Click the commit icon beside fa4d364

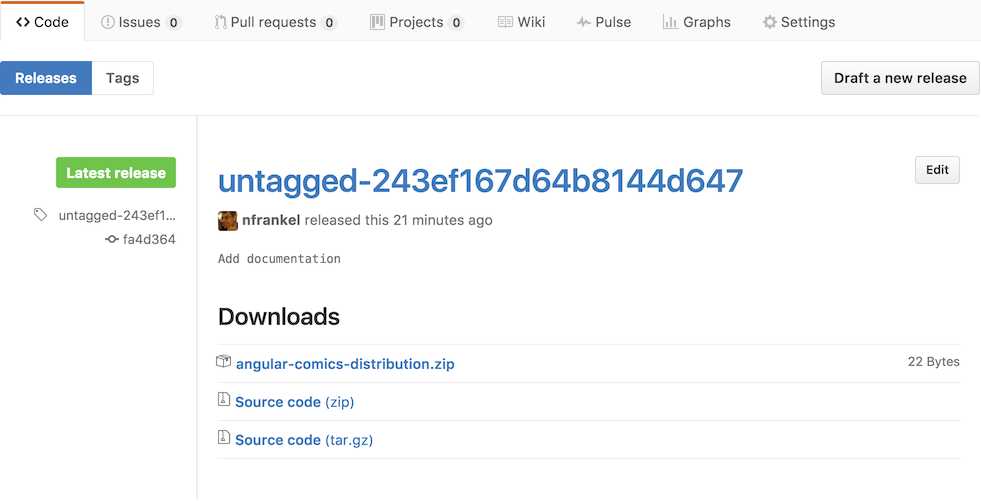click(x=112, y=239)
